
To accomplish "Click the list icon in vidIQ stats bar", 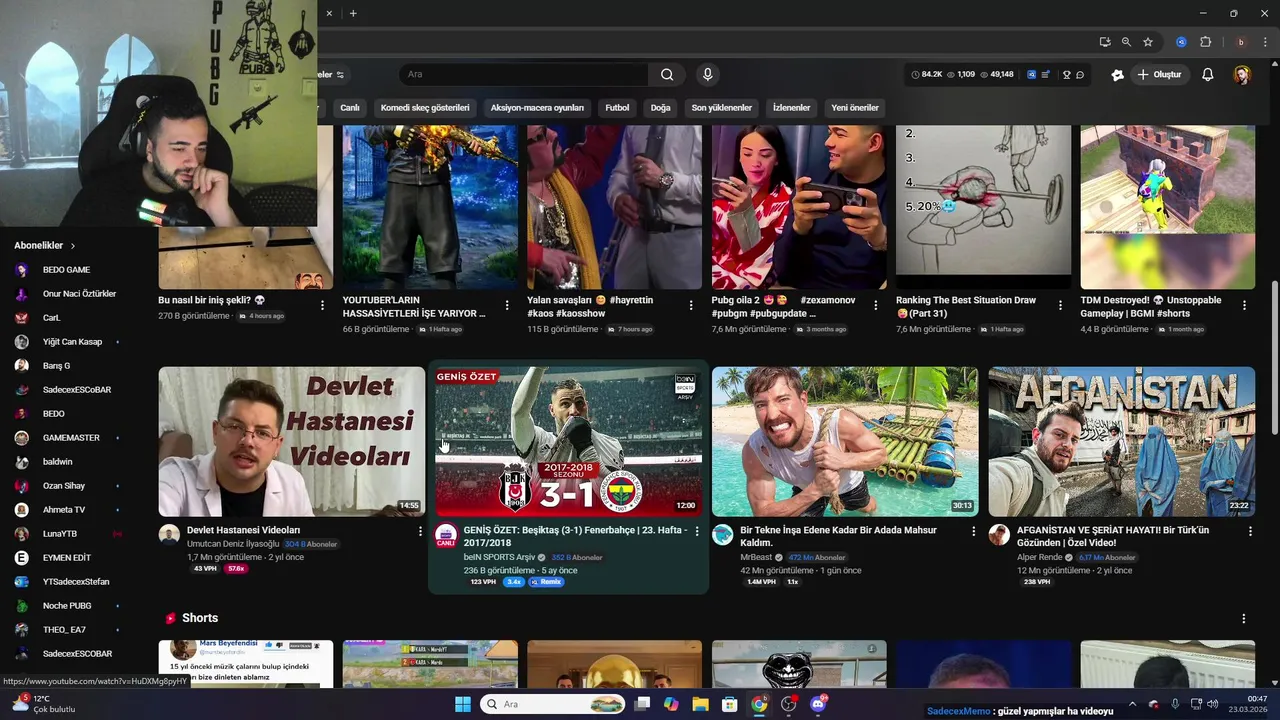I will (x=1046, y=75).
